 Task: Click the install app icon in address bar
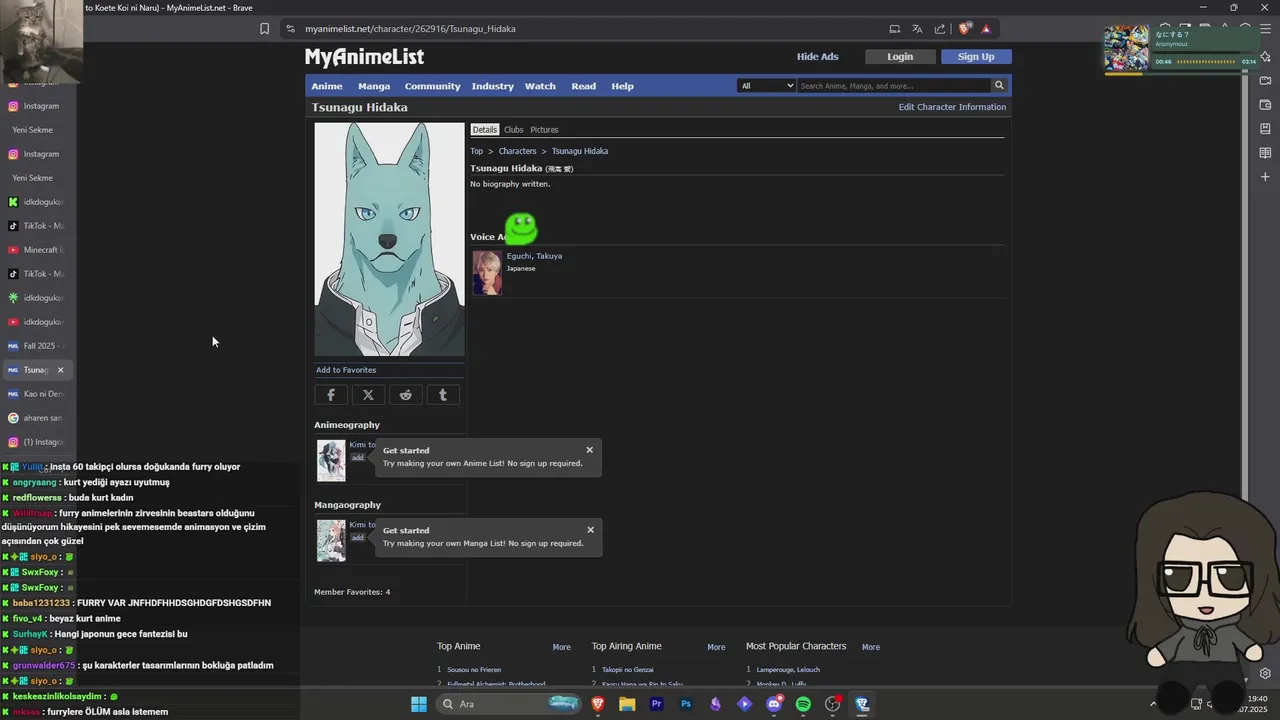pos(895,29)
